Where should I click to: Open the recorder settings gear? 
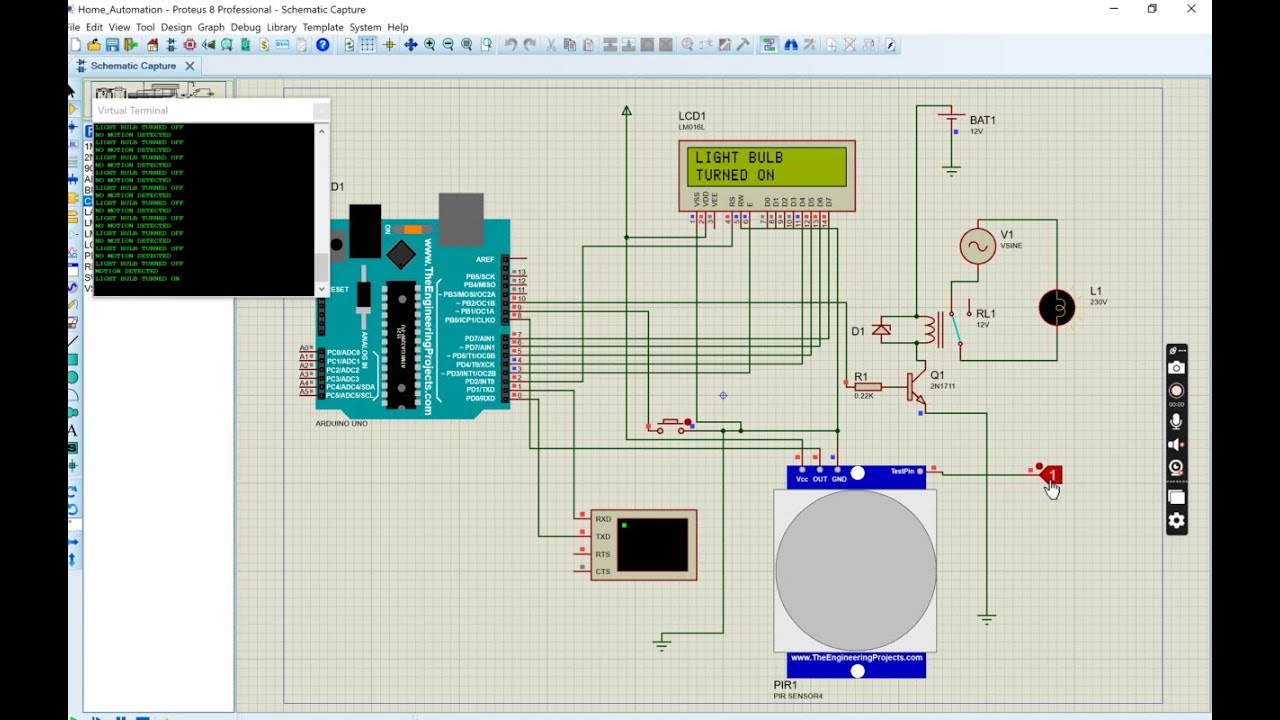1176,520
